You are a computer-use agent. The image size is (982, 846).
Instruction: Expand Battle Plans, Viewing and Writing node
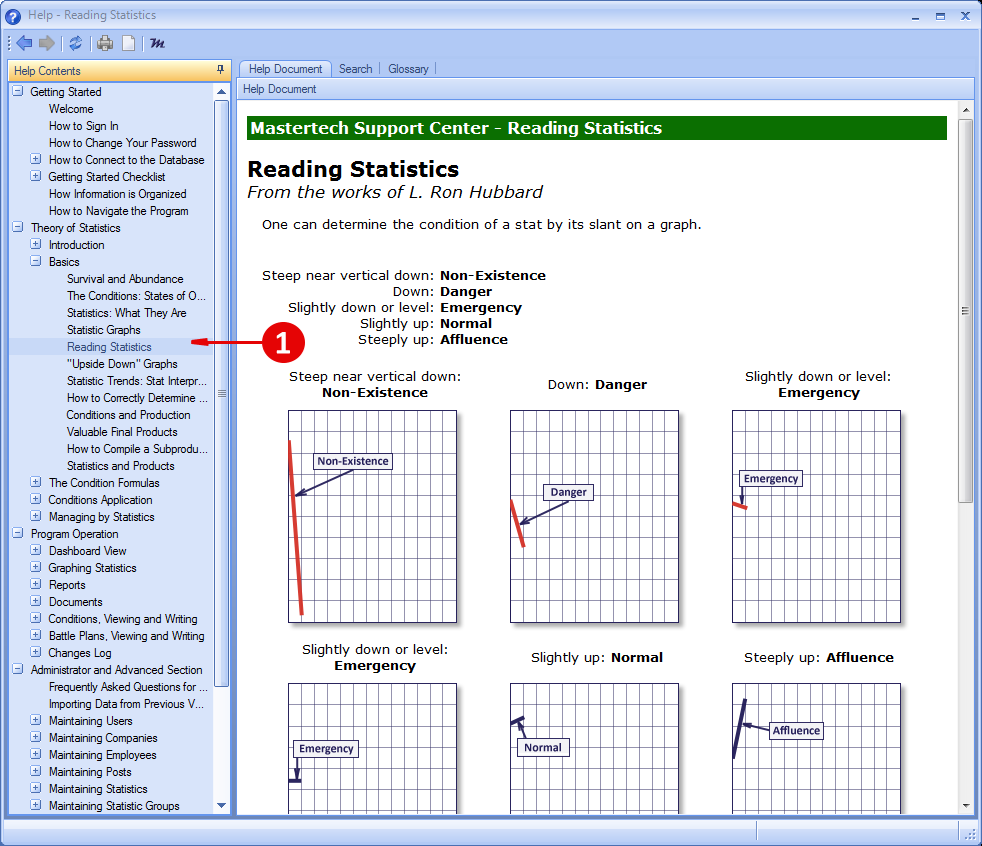[36, 635]
